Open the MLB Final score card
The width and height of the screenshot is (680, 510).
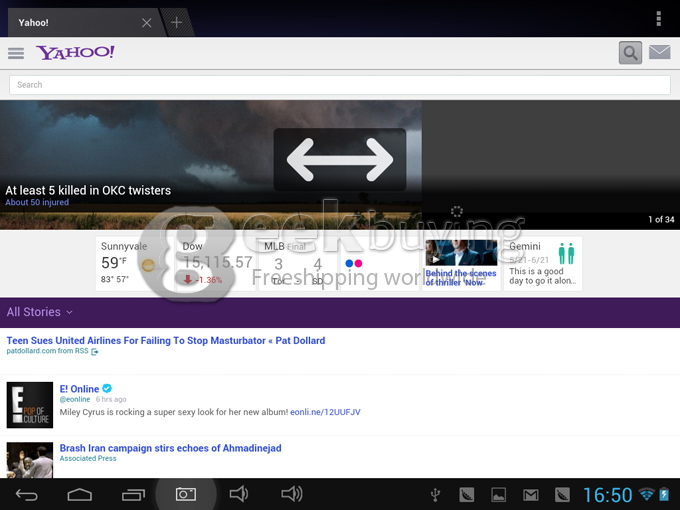[x=298, y=263]
